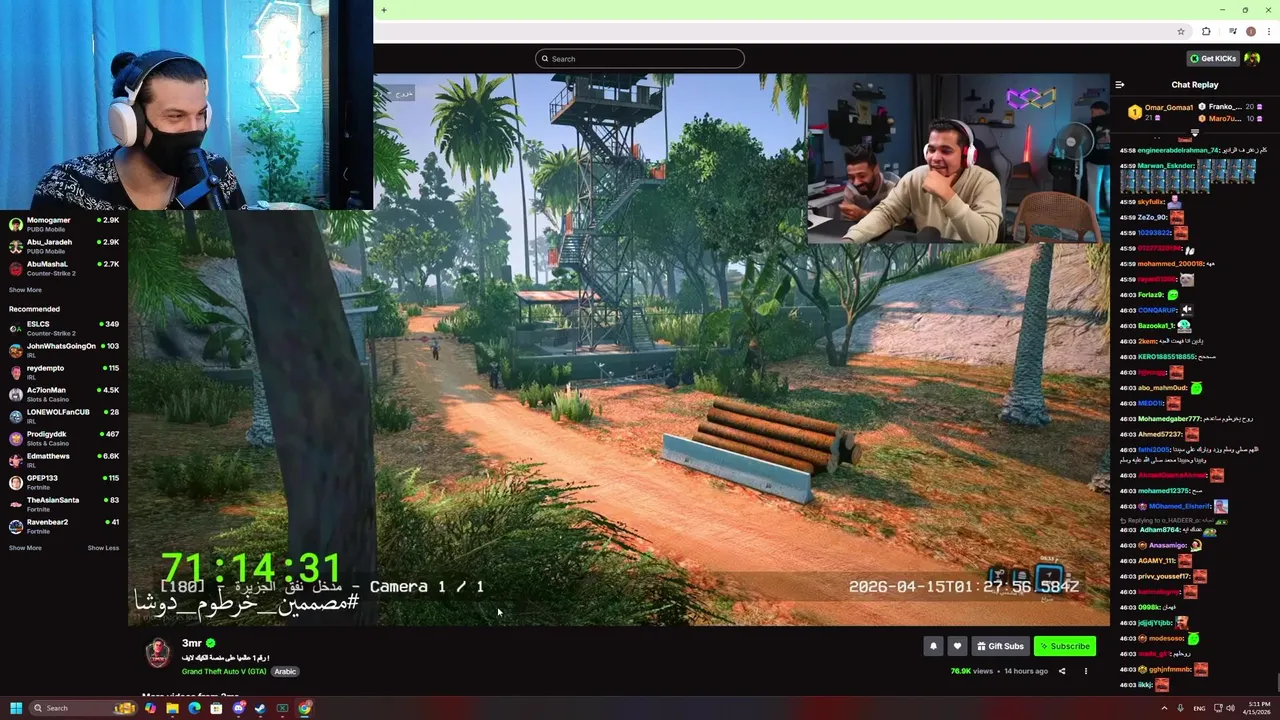Open File Explorer from the taskbar
The width and height of the screenshot is (1280, 720).
pyautogui.click(x=172, y=708)
